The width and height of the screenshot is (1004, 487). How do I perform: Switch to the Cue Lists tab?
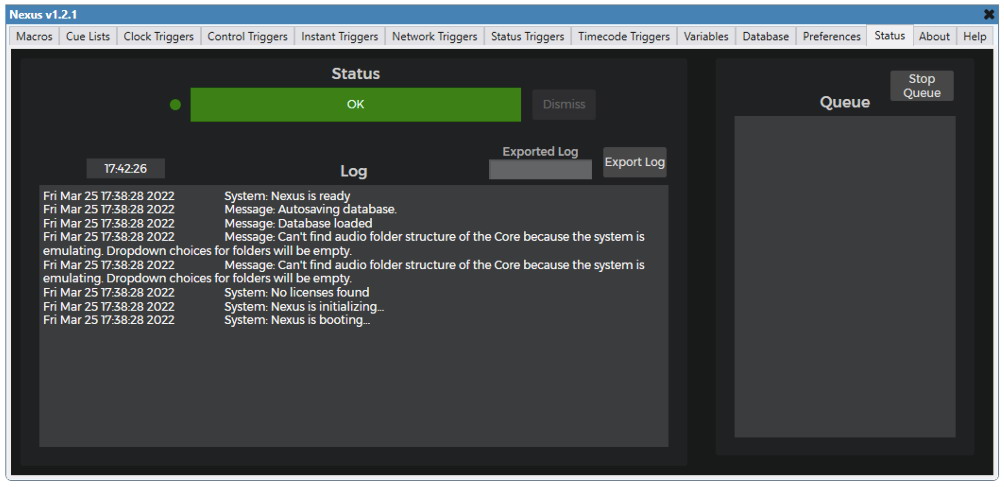tap(88, 36)
